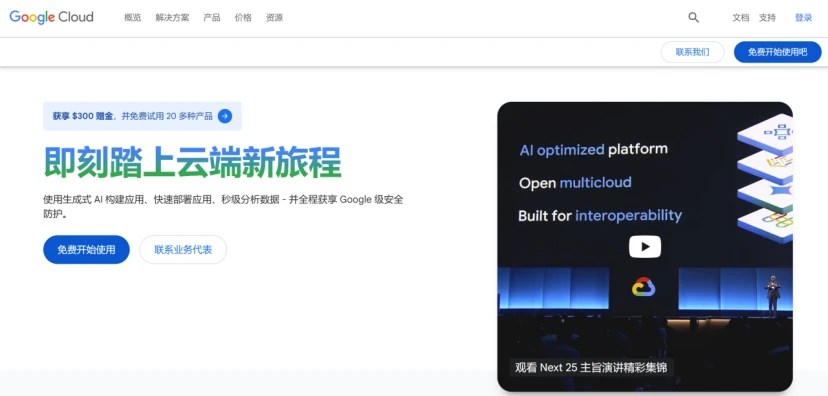Open the 概览 menu item
The height and width of the screenshot is (396, 828).
(133, 17)
